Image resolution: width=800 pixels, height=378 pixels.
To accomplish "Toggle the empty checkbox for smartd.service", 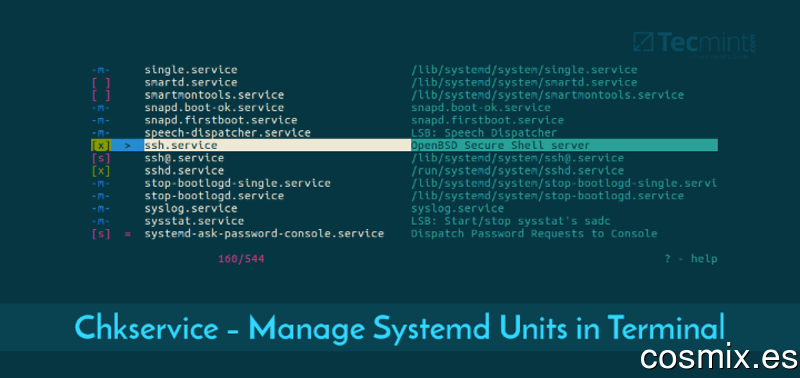I will pos(101,83).
